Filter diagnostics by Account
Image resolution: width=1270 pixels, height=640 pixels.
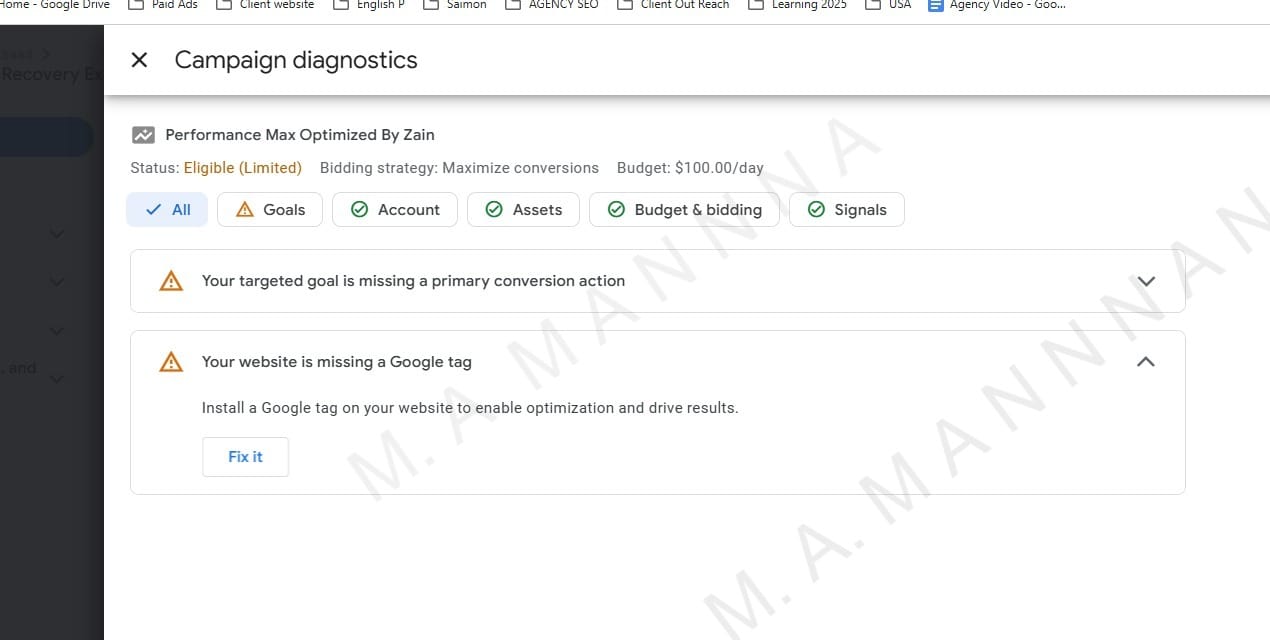pos(394,210)
